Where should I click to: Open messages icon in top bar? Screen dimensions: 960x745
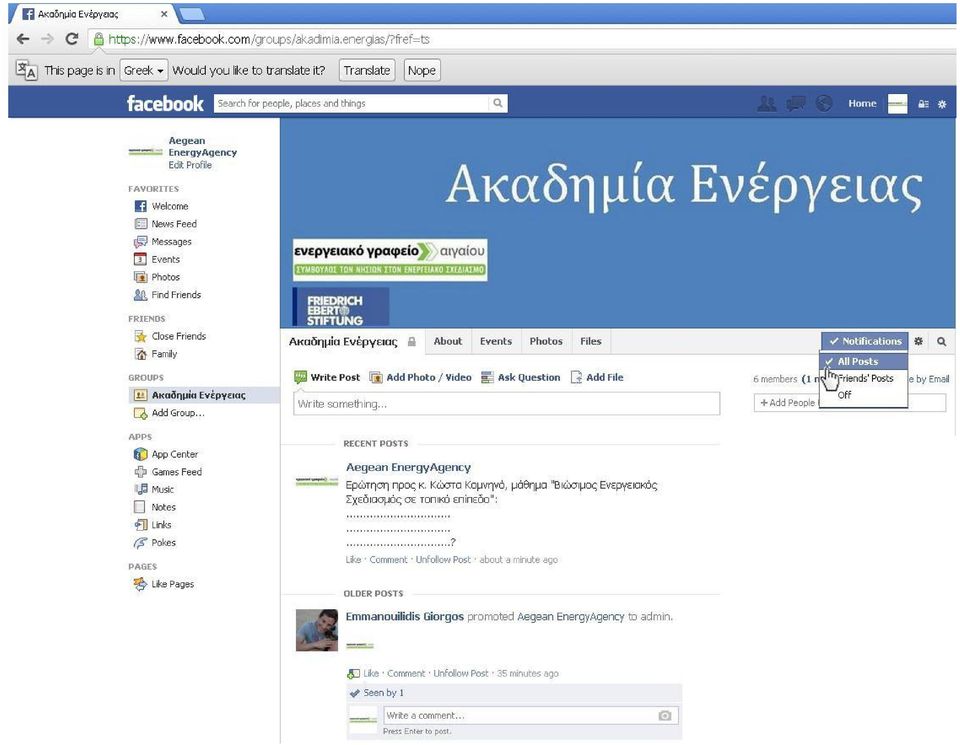click(x=795, y=103)
